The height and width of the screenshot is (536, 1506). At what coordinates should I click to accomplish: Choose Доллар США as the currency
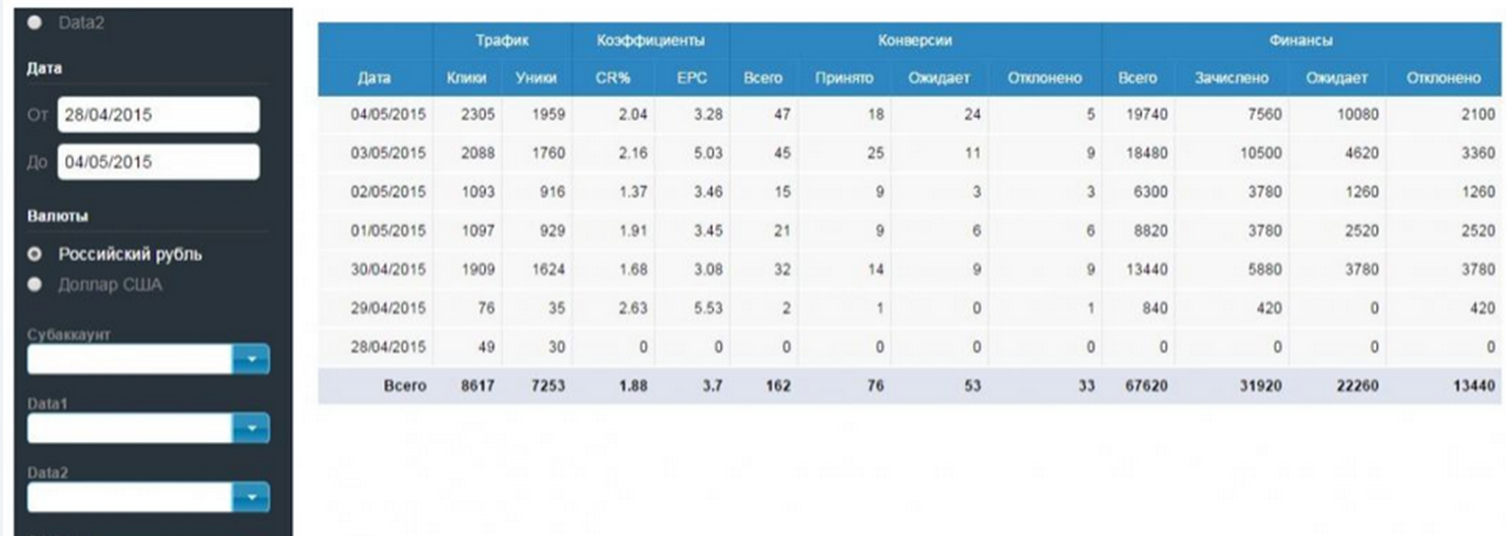coord(36,285)
